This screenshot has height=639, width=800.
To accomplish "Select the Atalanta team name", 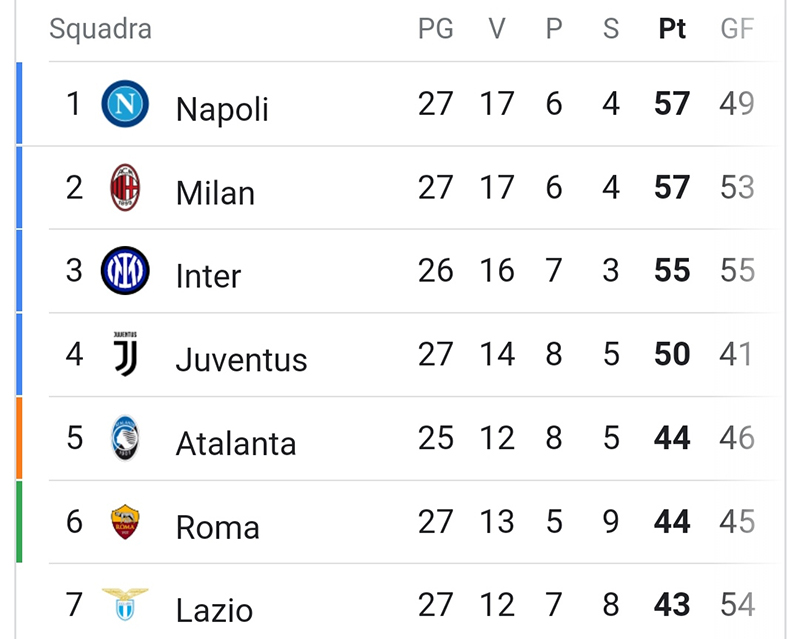I will [236, 443].
